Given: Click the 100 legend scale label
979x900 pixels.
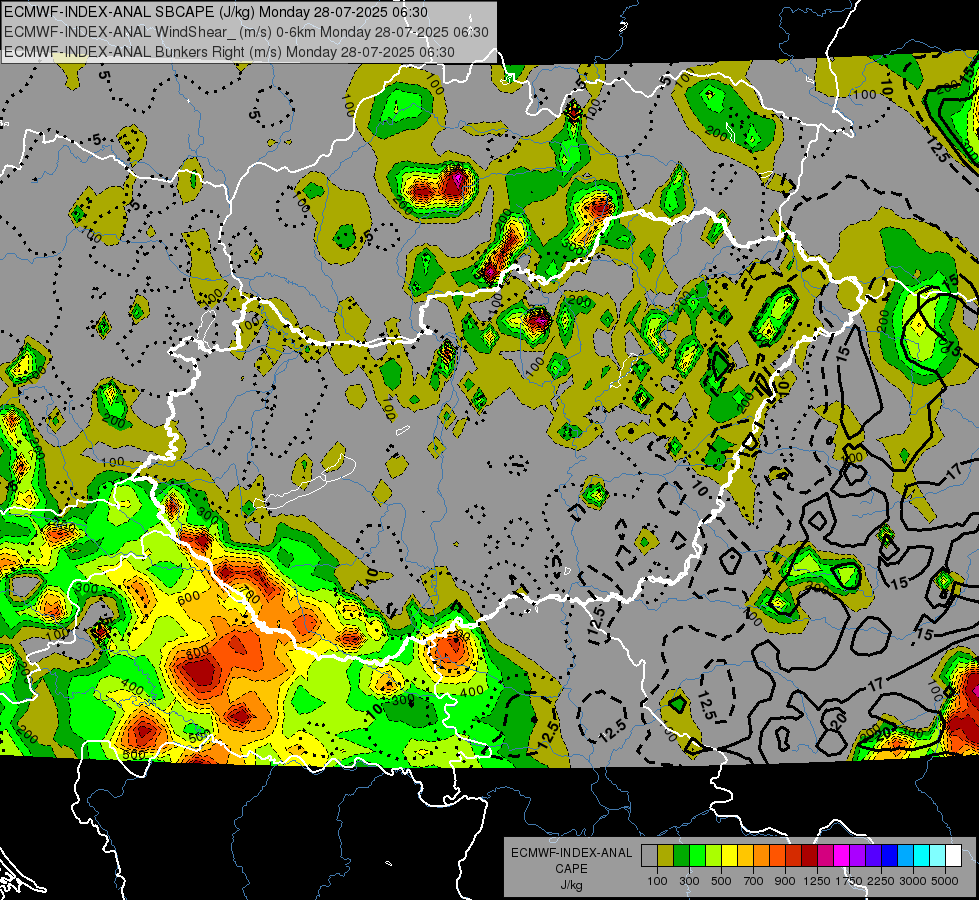Looking at the screenshot, I should (657, 881).
